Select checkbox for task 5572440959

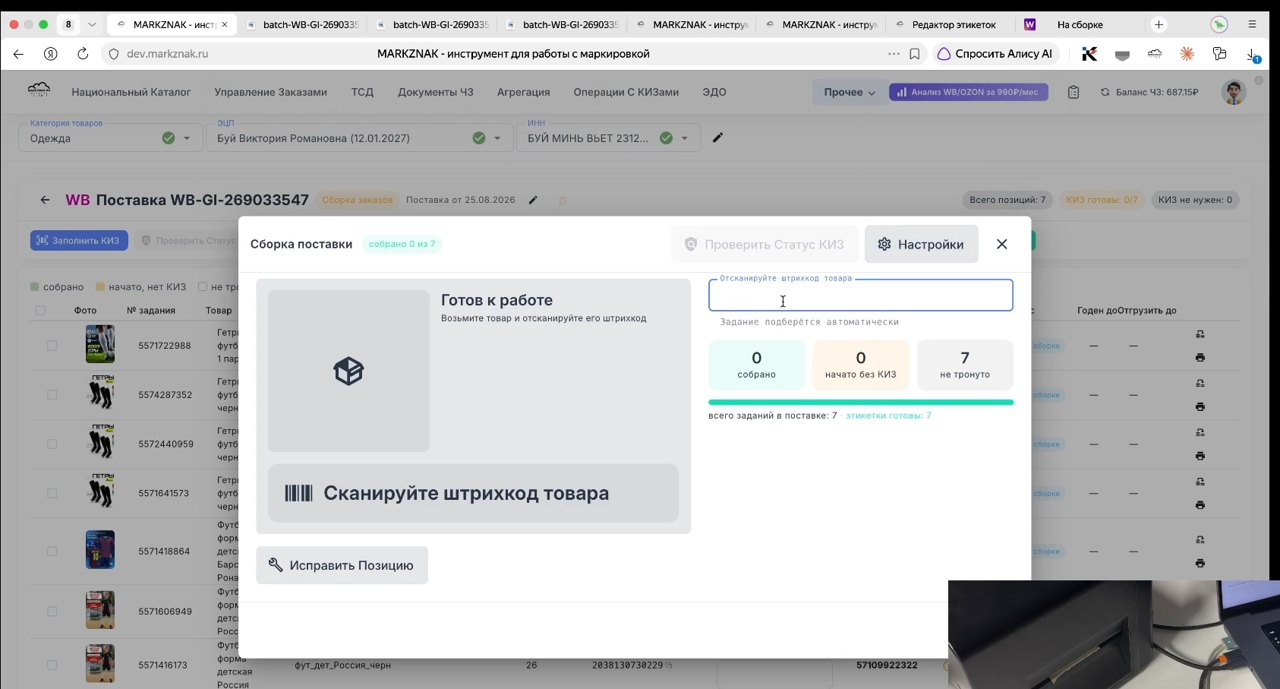click(x=52, y=444)
